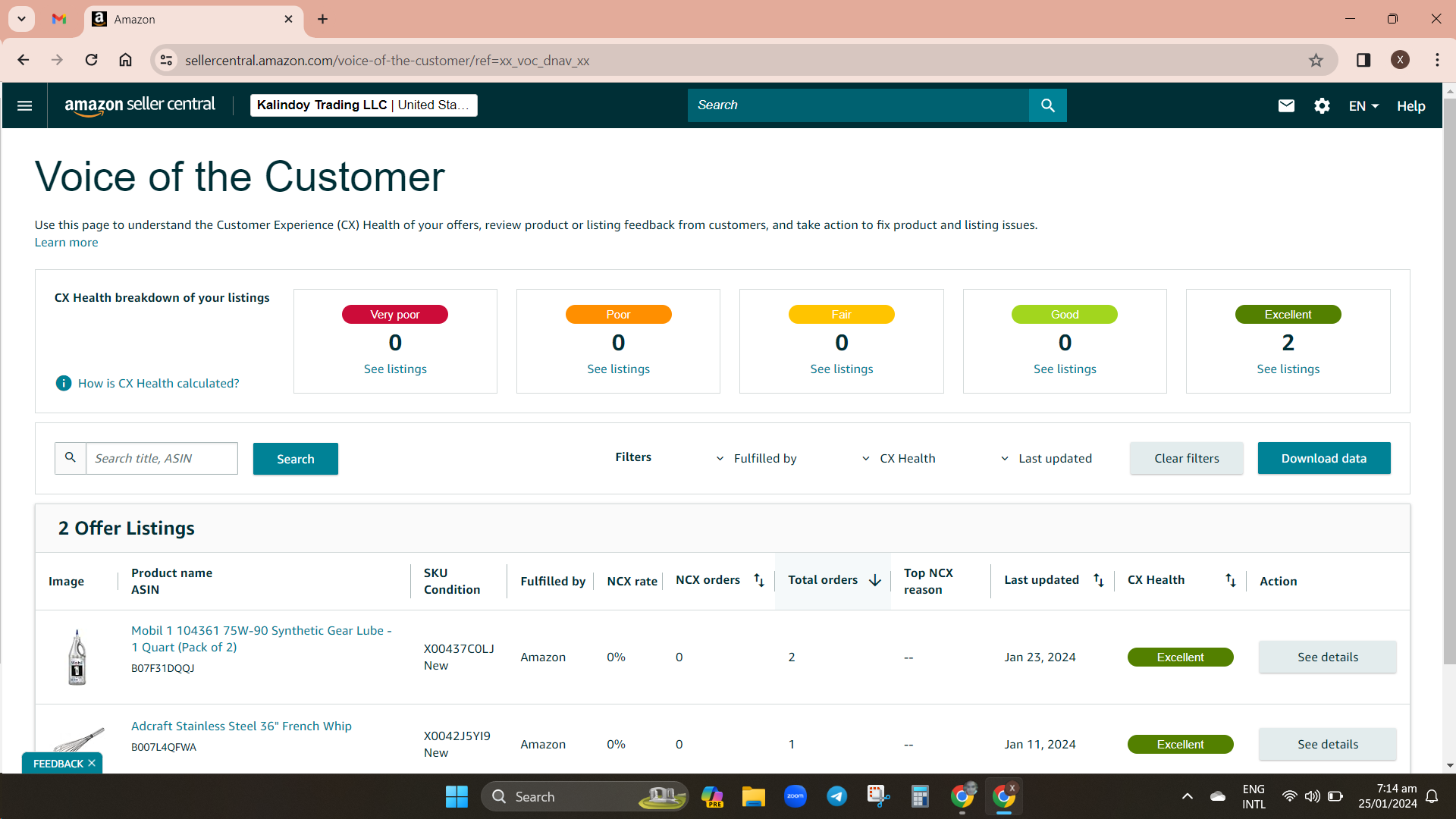This screenshot has width=1456, height=819.
Task: Open the Help menu
Action: pos(1410,106)
